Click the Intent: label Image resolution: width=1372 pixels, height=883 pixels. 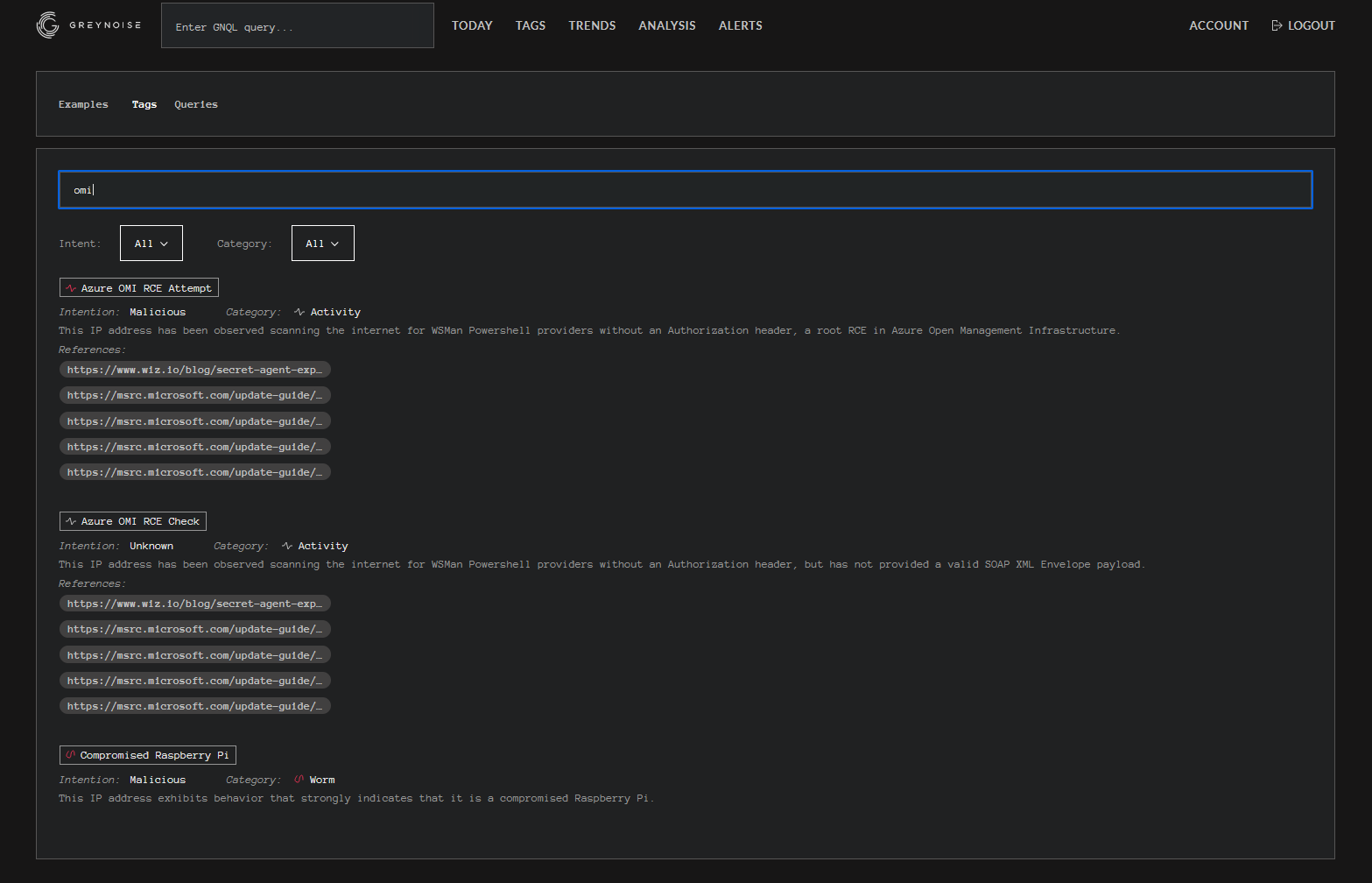click(x=80, y=244)
